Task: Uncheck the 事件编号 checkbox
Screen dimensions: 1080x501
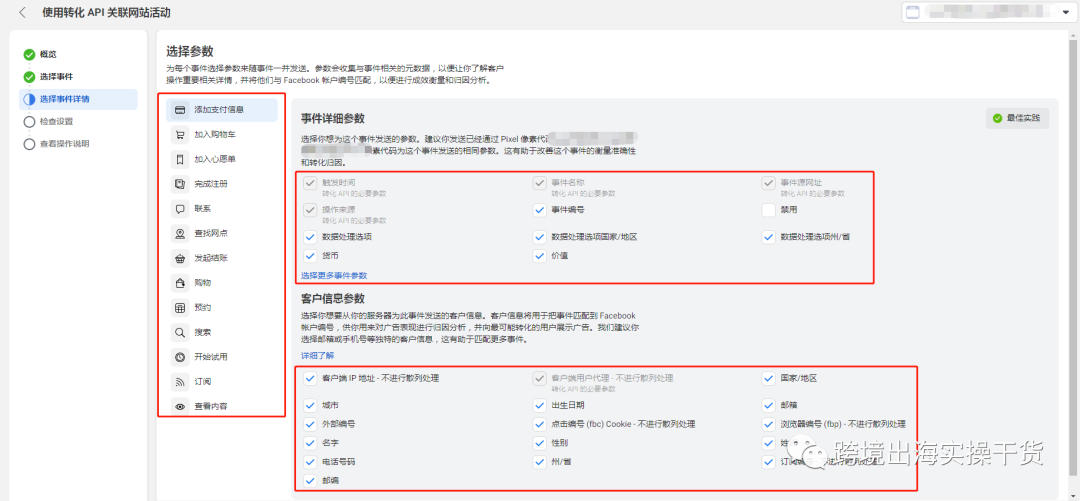Action: (x=539, y=209)
